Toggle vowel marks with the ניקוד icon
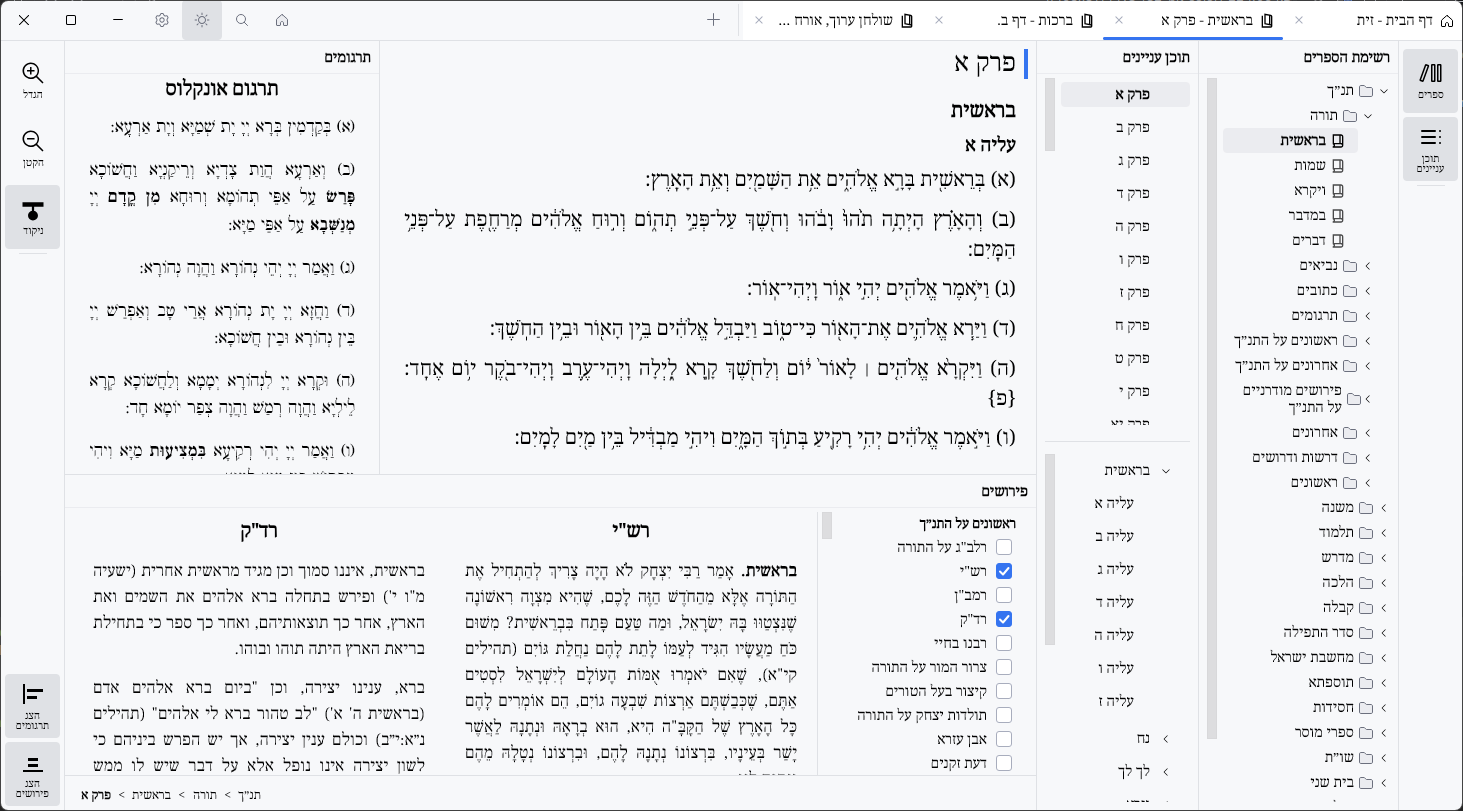 33,213
